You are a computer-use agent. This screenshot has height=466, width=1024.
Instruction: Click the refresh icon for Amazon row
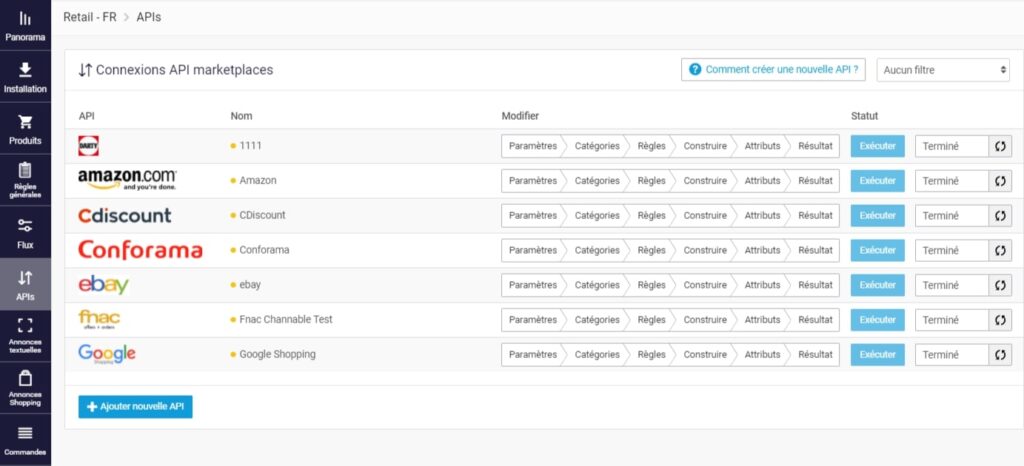click(x=1000, y=181)
